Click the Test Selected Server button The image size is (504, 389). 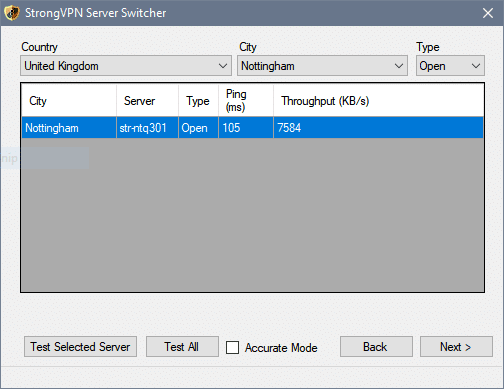click(80, 347)
